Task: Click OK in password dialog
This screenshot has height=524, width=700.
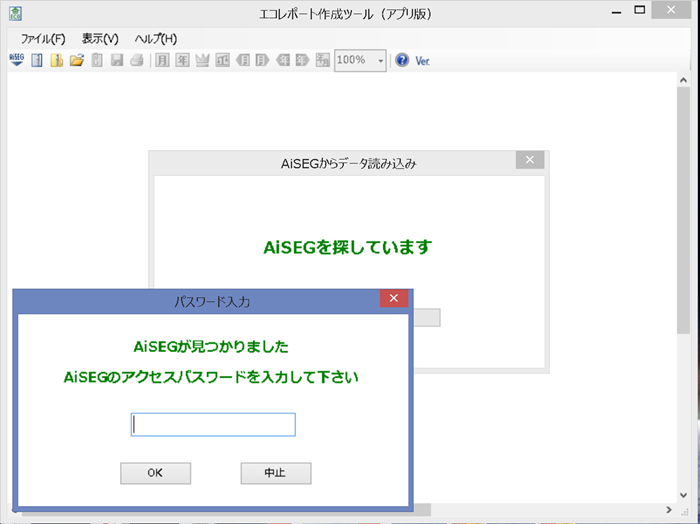Action: click(155, 473)
